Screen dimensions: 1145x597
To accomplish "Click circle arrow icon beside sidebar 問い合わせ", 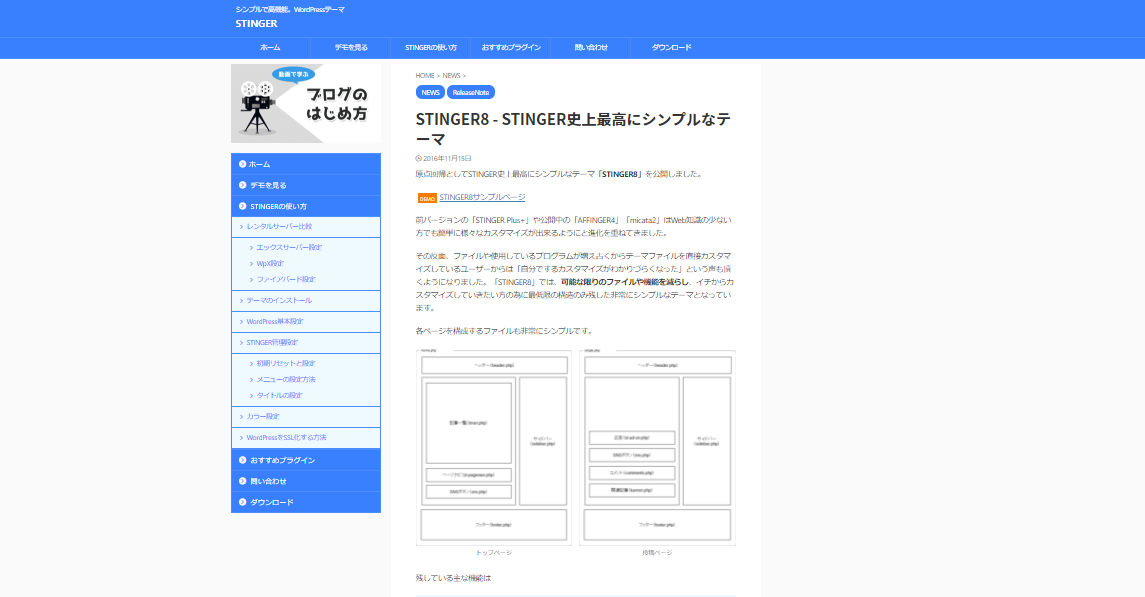I will [242, 482].
